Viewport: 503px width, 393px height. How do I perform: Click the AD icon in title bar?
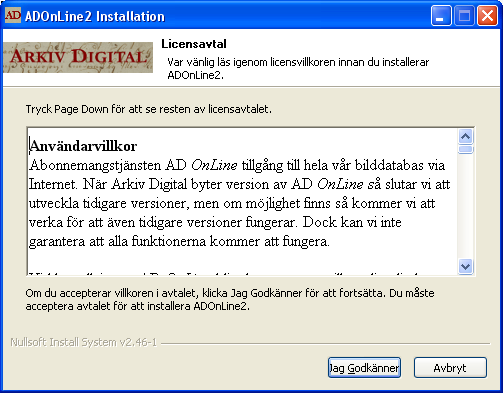click(x=13, y=15)
